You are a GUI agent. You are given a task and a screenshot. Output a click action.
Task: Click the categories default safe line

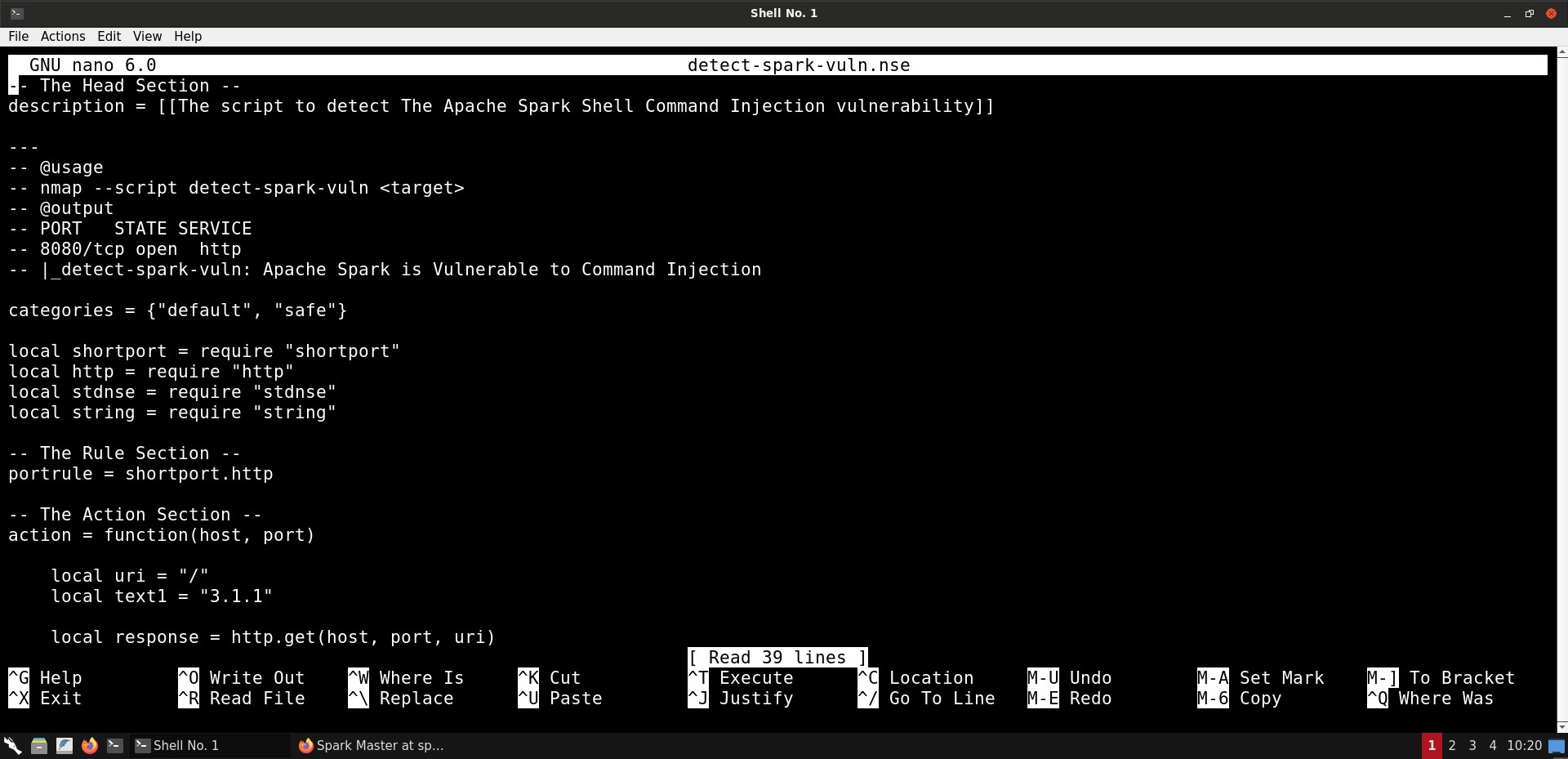coord(178,310)
